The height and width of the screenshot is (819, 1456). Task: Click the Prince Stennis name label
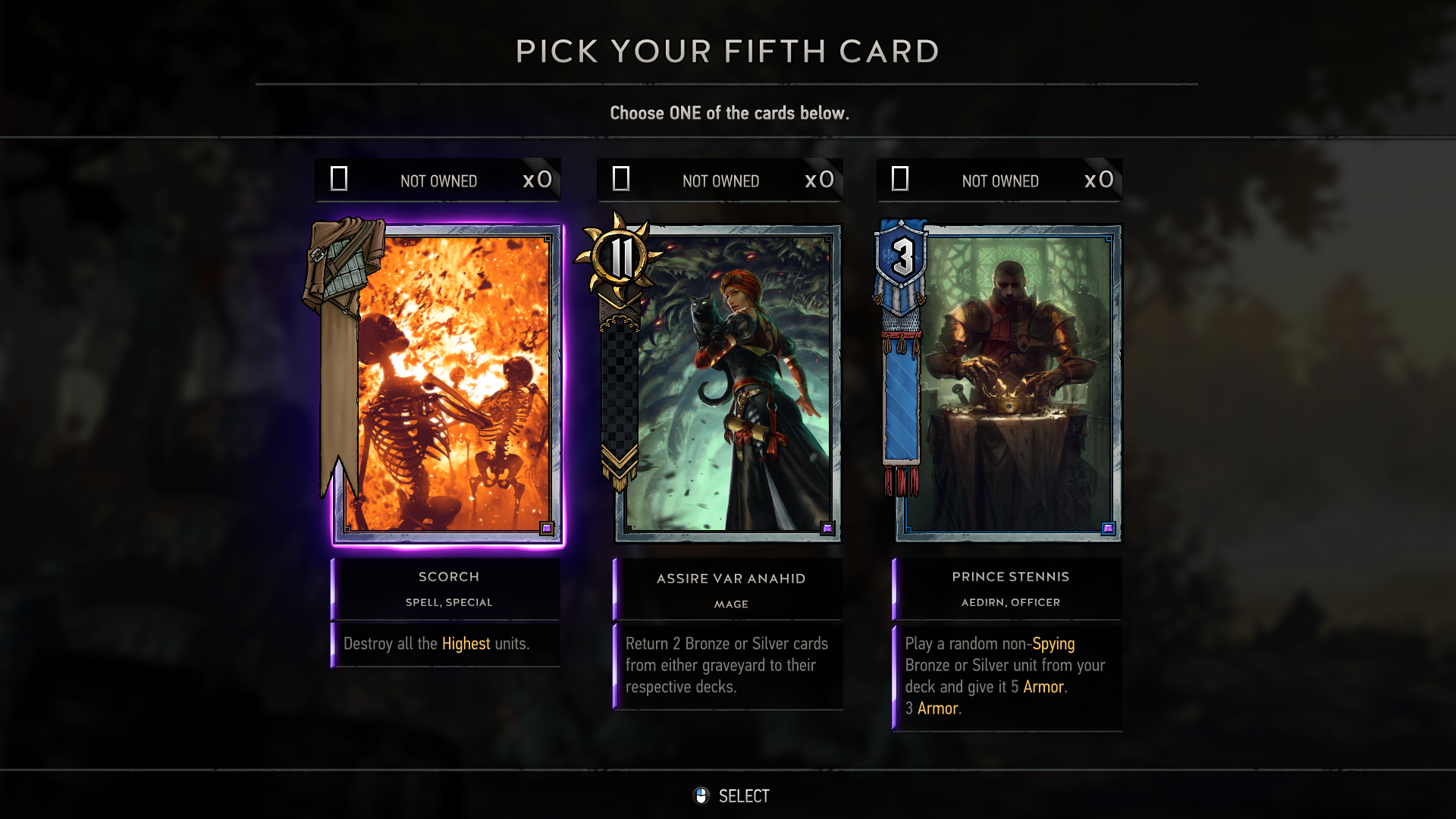1011,577
